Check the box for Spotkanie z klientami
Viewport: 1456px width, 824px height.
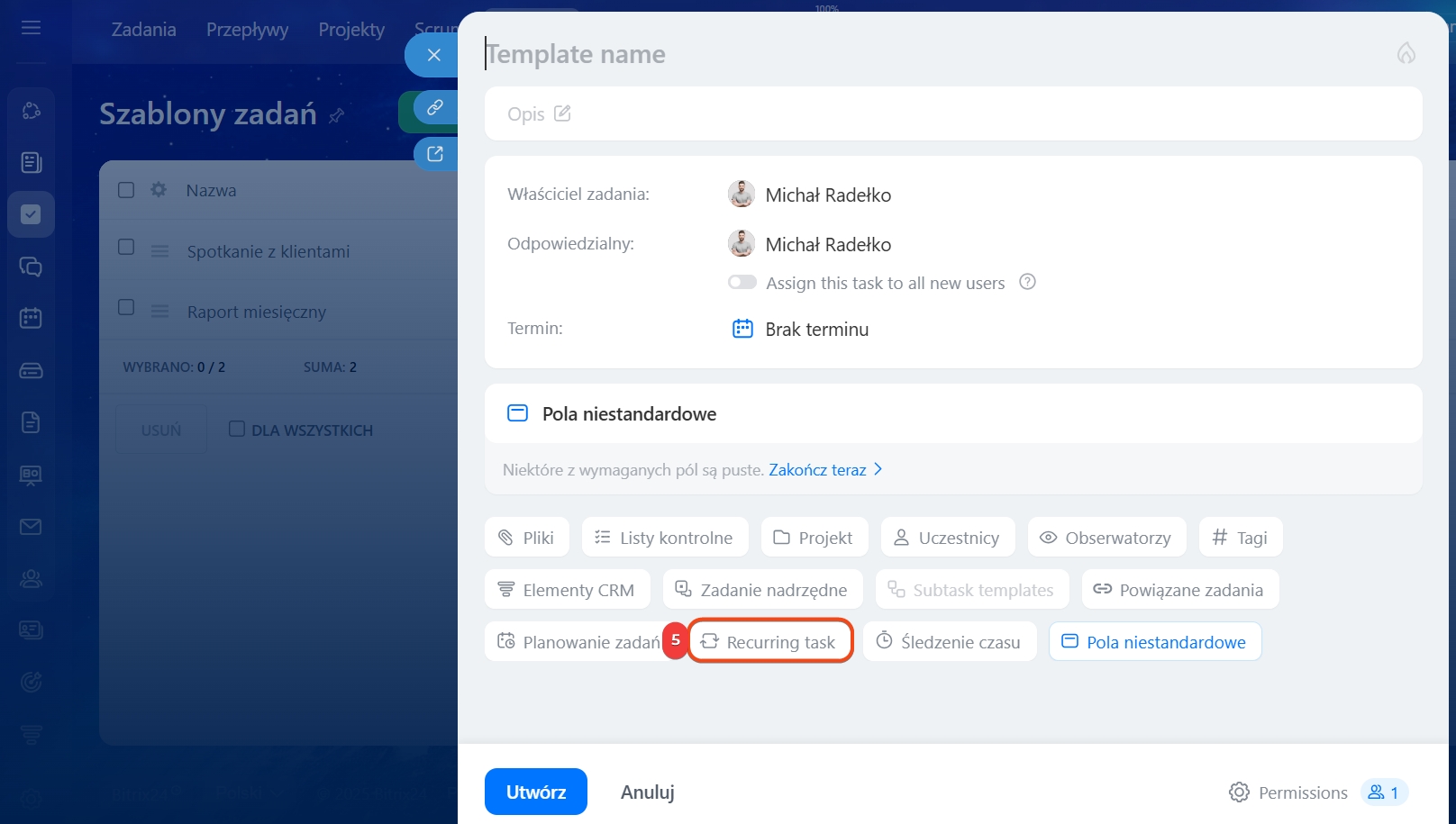point(127,247)
